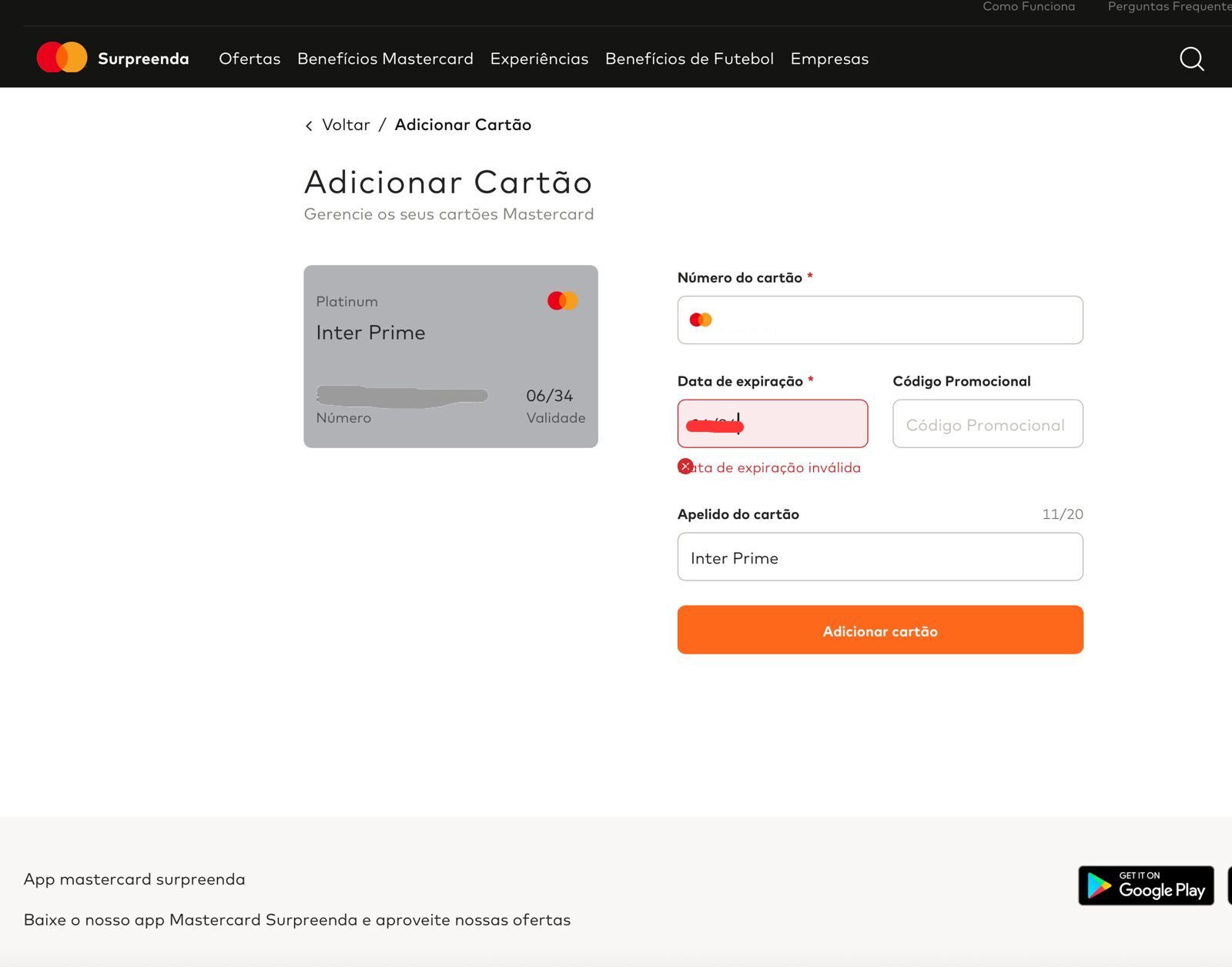This screenshot has height=967, width=1232.
Task: Click Mastercard icon inside card number field
Action: pyautogui.click(x=701, y=320)
